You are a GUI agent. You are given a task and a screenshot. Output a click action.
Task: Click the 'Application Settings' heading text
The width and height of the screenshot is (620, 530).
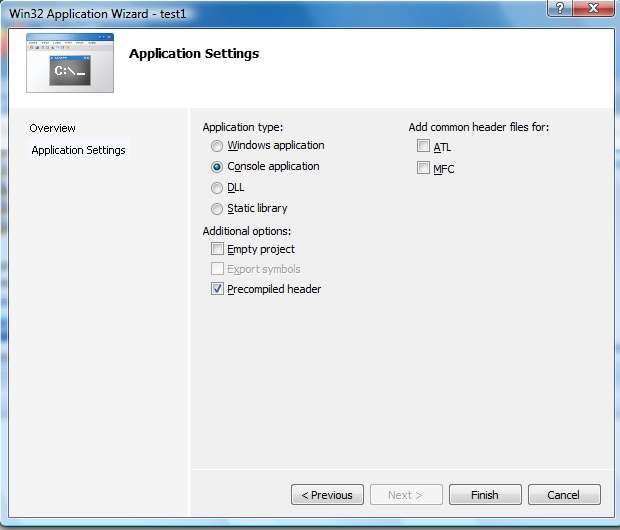point(194,53)
